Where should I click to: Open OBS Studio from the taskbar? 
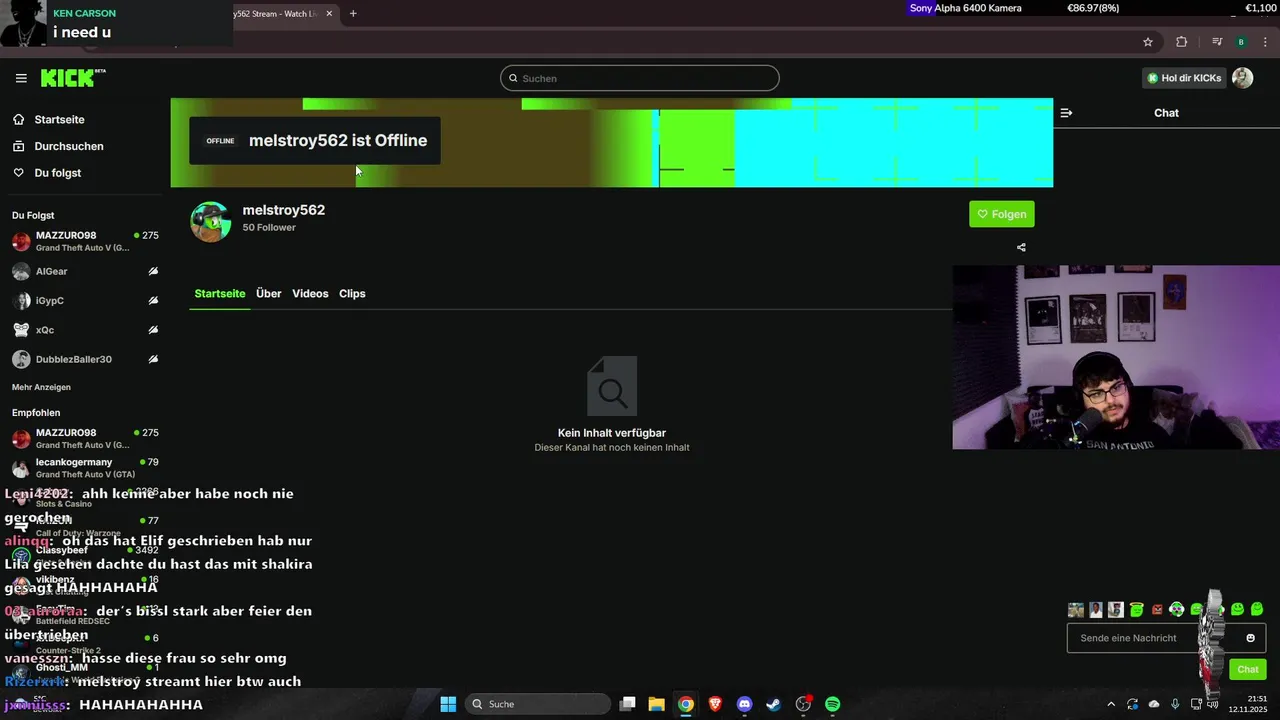(803, 704)
